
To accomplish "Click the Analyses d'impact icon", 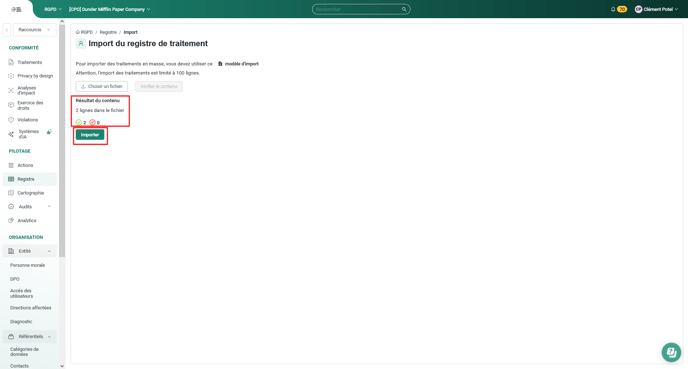I will pyautogui.click(x=11, y=90).
